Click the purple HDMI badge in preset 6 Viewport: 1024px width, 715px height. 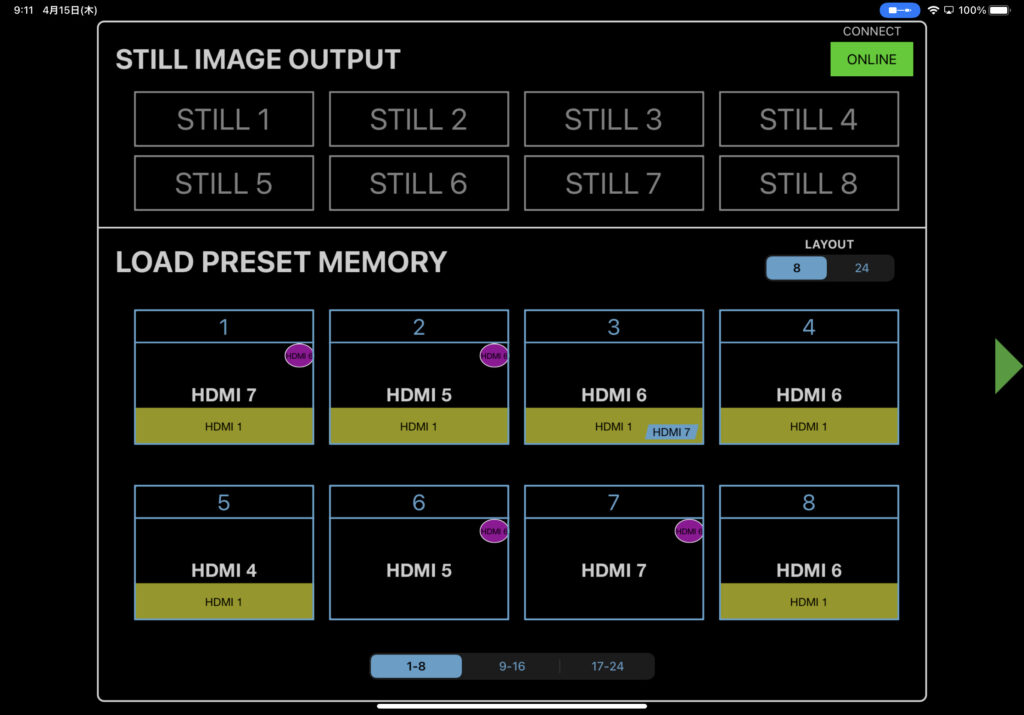tap(494, 531)
